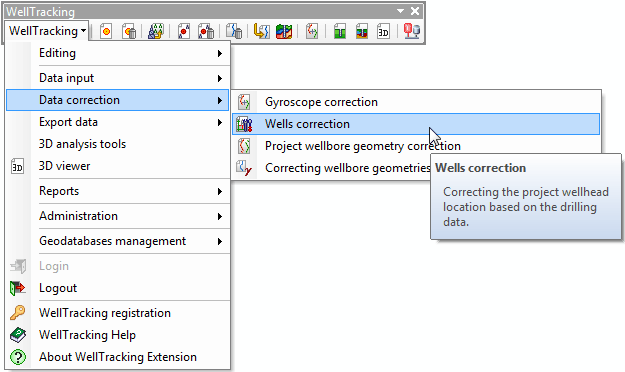This screenshot has height=372, width=625.
Task: Expand the Editing submenu arrow
Action: [x=220, y=53]
